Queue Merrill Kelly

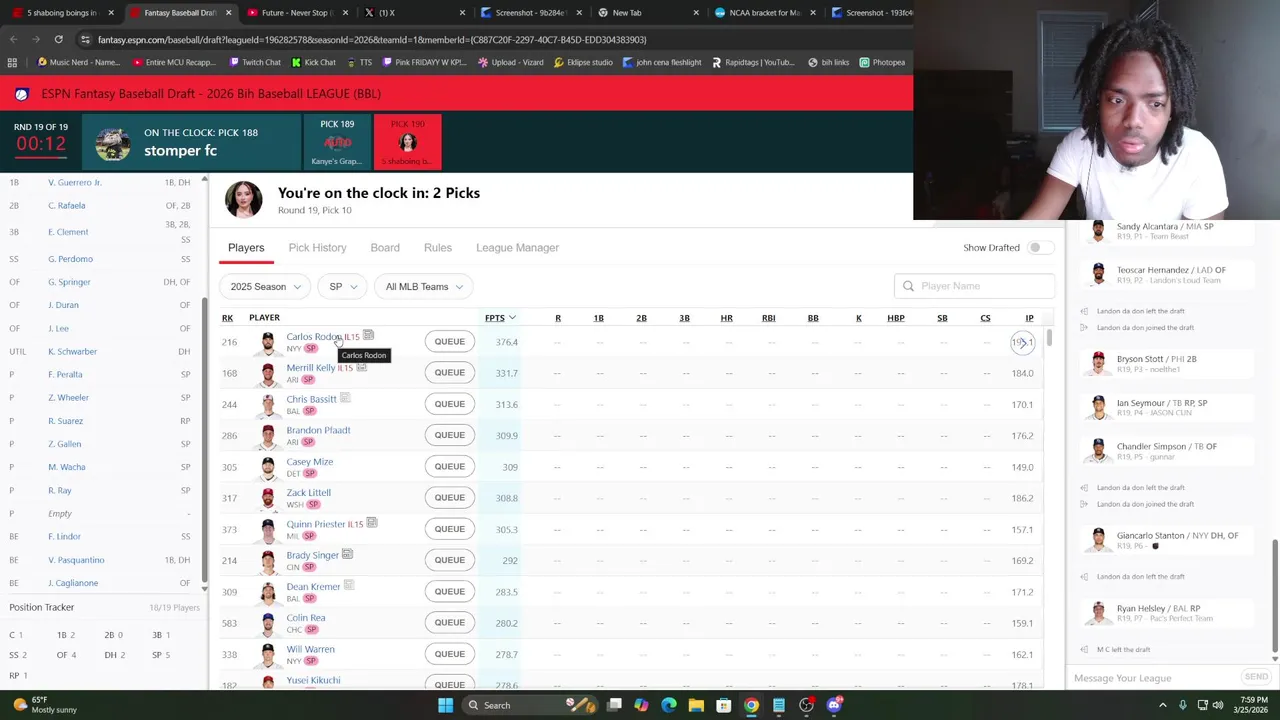449,373
